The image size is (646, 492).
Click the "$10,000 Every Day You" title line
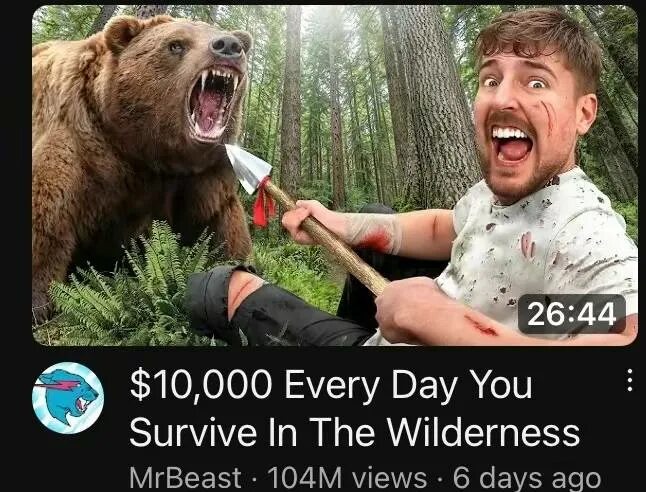click(331, 385)
